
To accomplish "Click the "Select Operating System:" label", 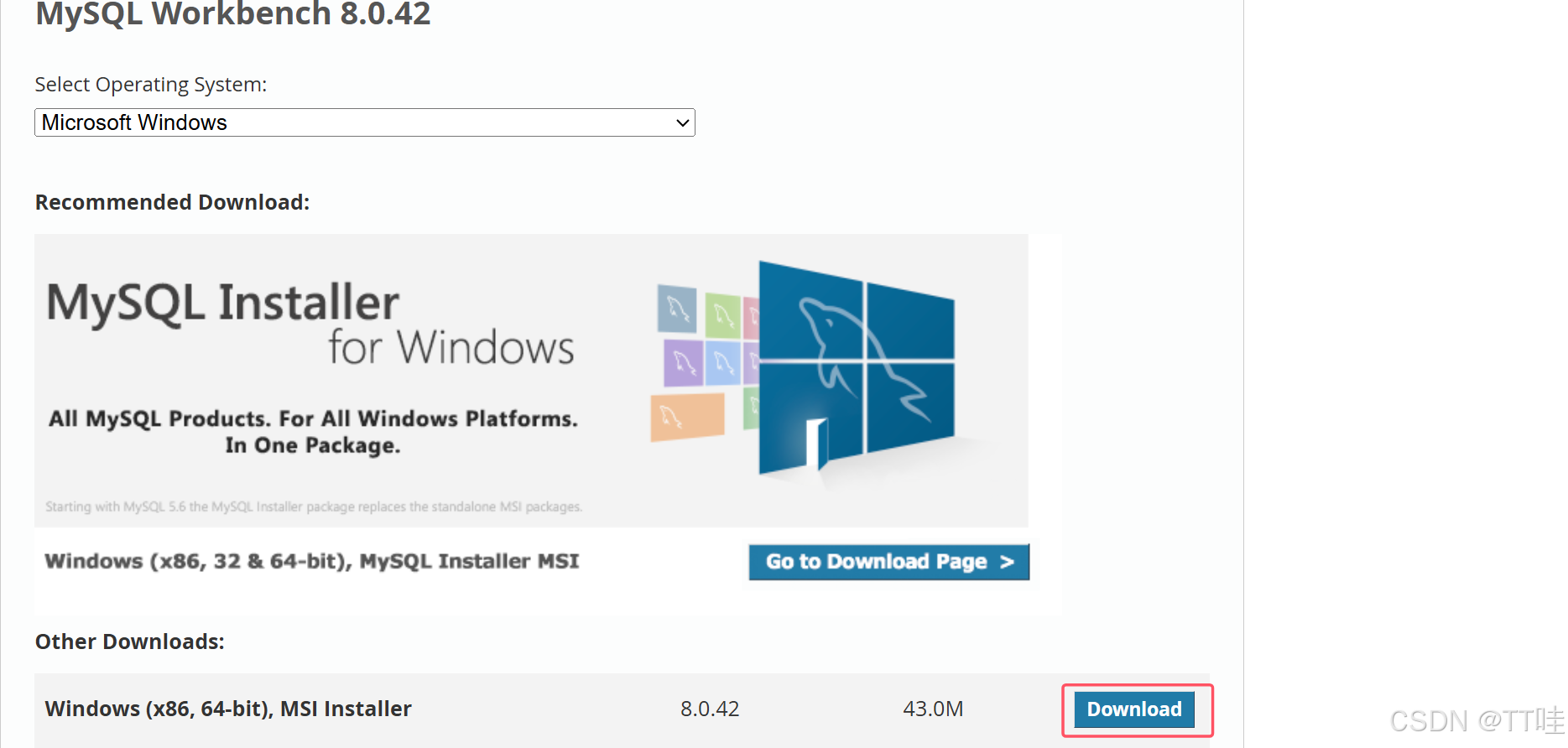I will (x=151, y=85).
